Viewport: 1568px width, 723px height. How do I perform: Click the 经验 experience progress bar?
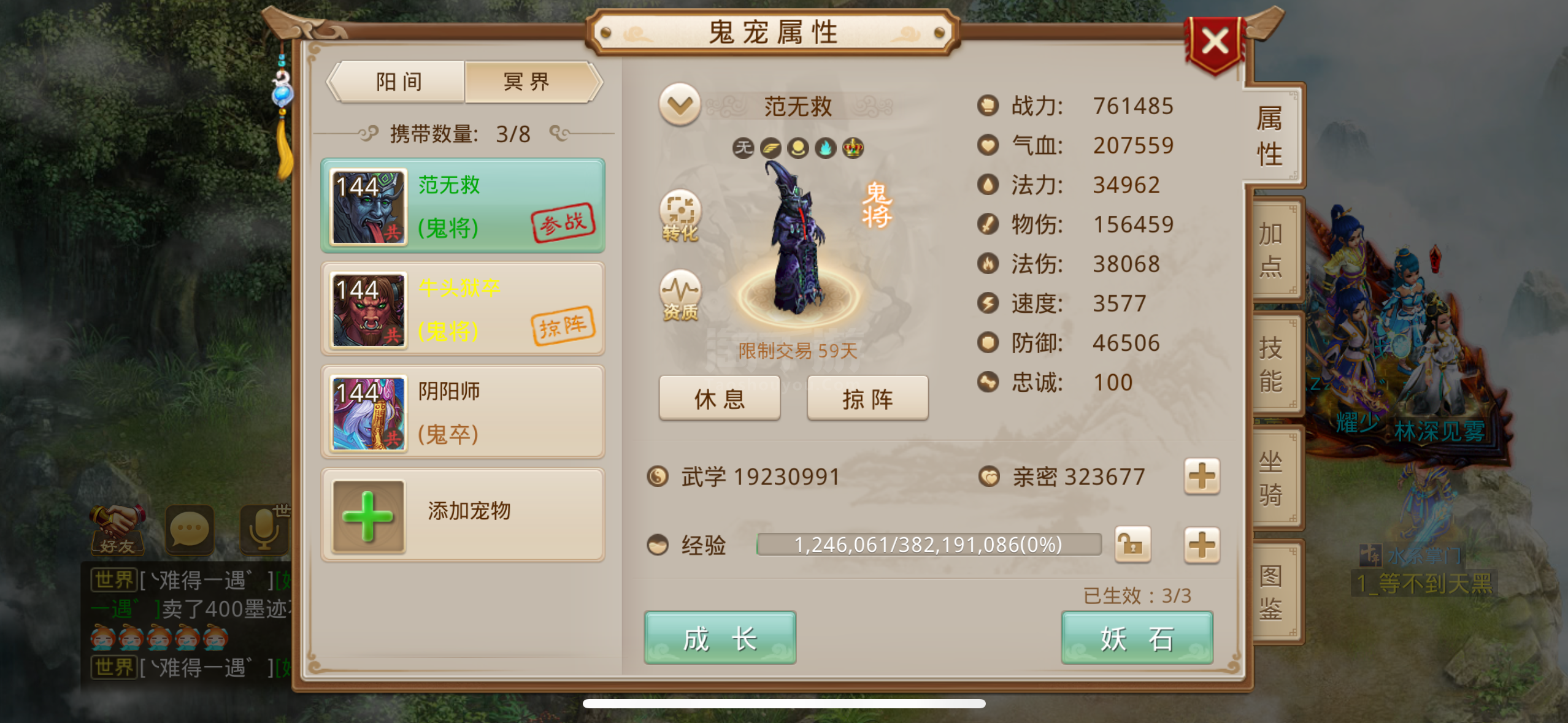click(x=929, y=545)
